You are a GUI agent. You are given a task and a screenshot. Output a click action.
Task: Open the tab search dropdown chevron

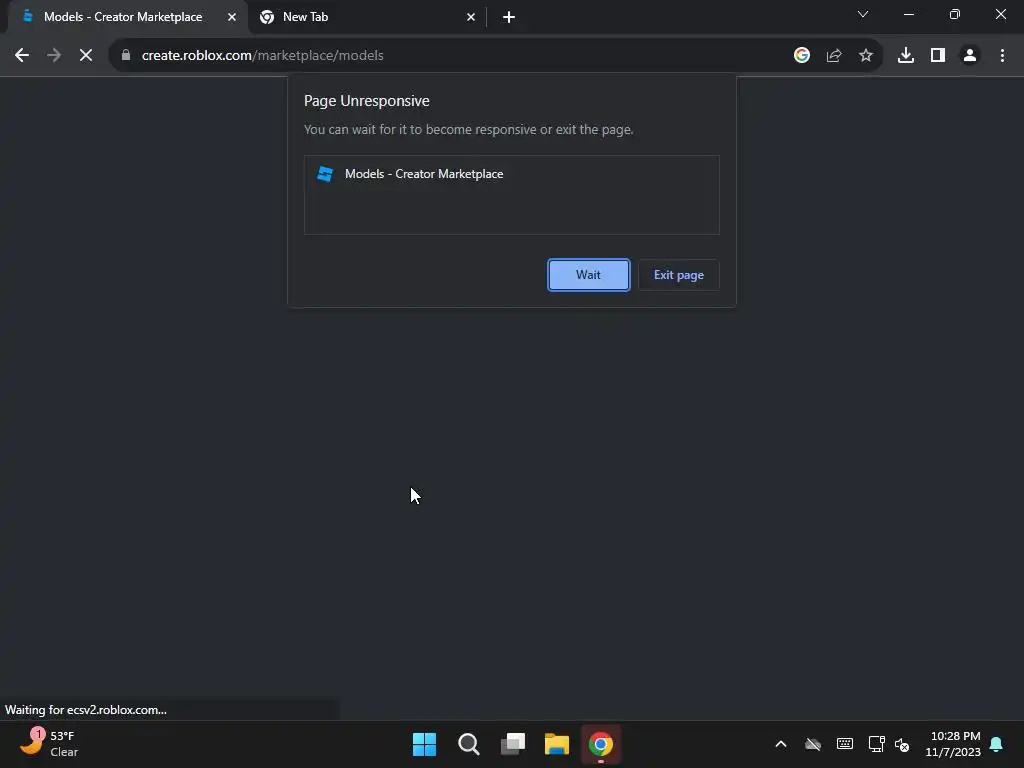[x=863, y=14]
